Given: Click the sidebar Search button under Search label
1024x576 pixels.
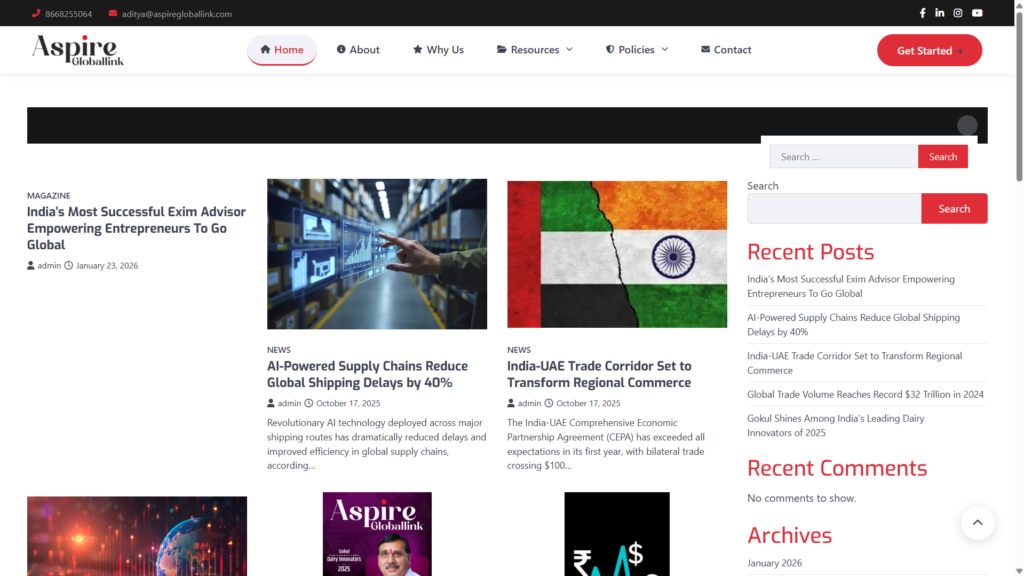Looking at the screenshot, I should 954,209.
